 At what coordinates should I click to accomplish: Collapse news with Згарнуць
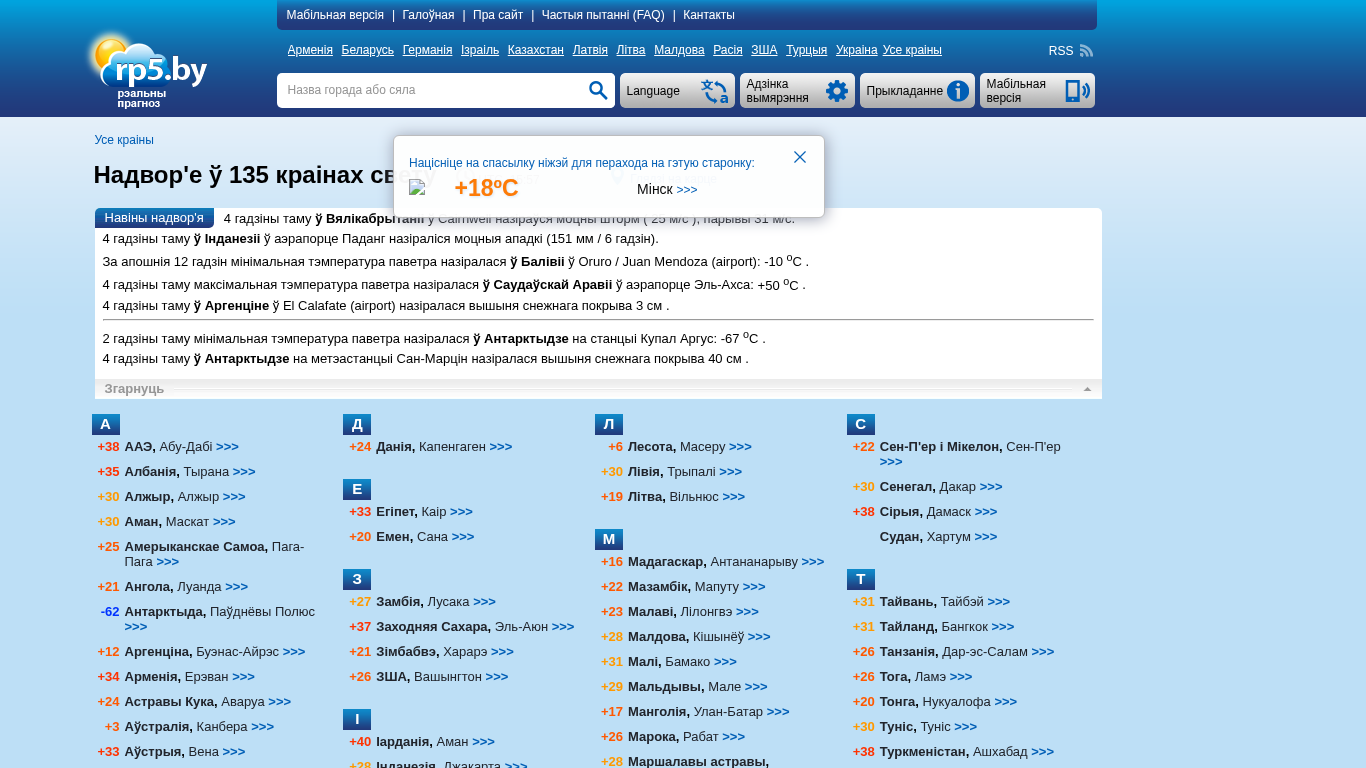pyautogui.click(x=134, y=389)
